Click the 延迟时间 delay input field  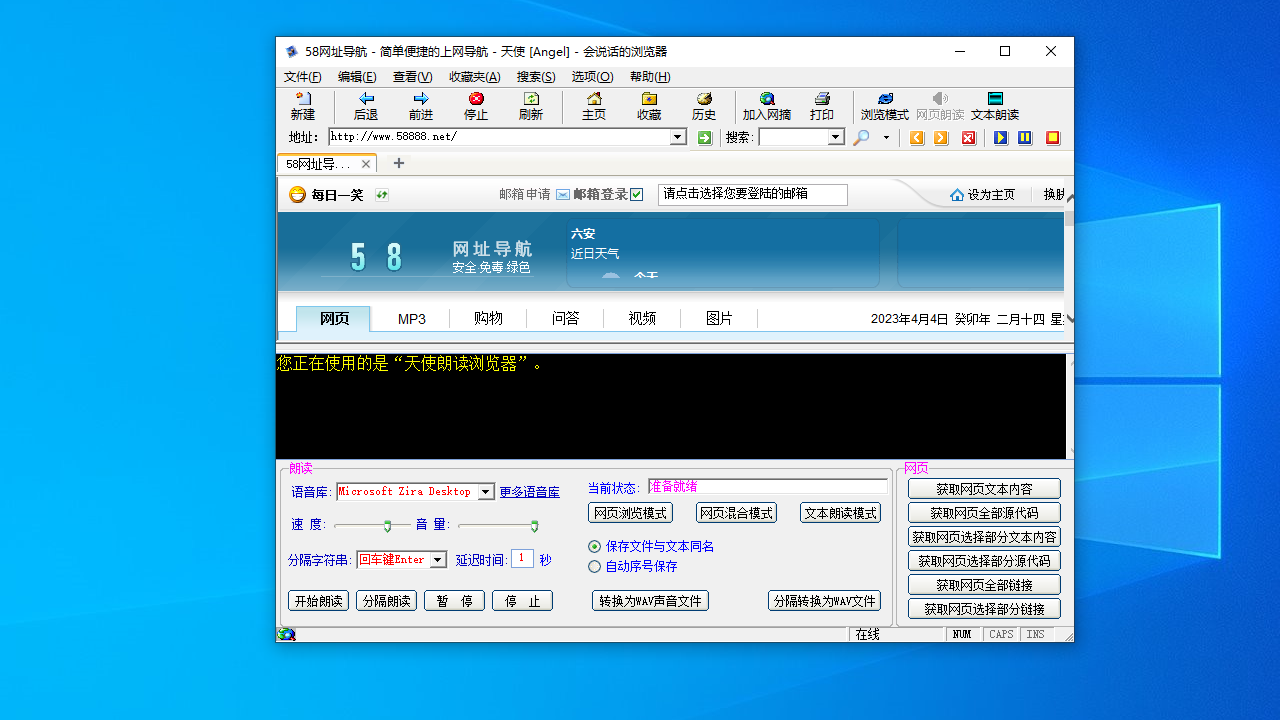click(522, 558)
